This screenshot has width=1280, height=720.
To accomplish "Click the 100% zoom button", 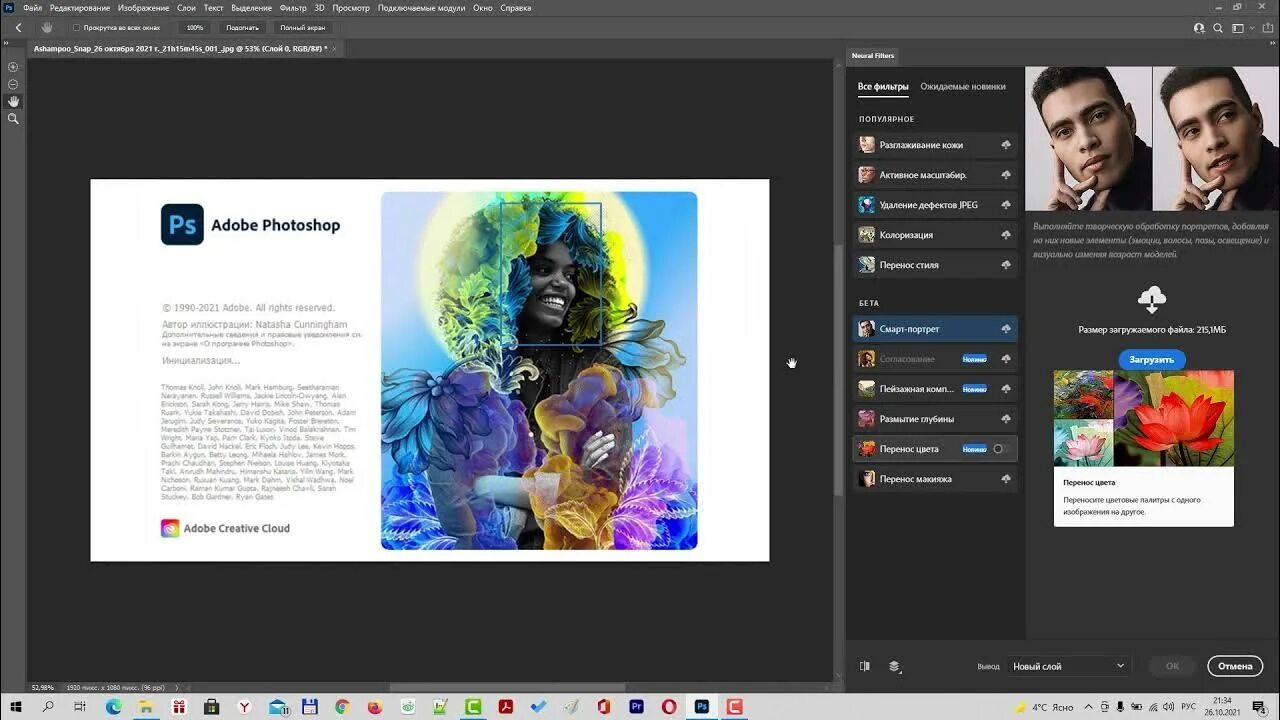I will 195,28.
